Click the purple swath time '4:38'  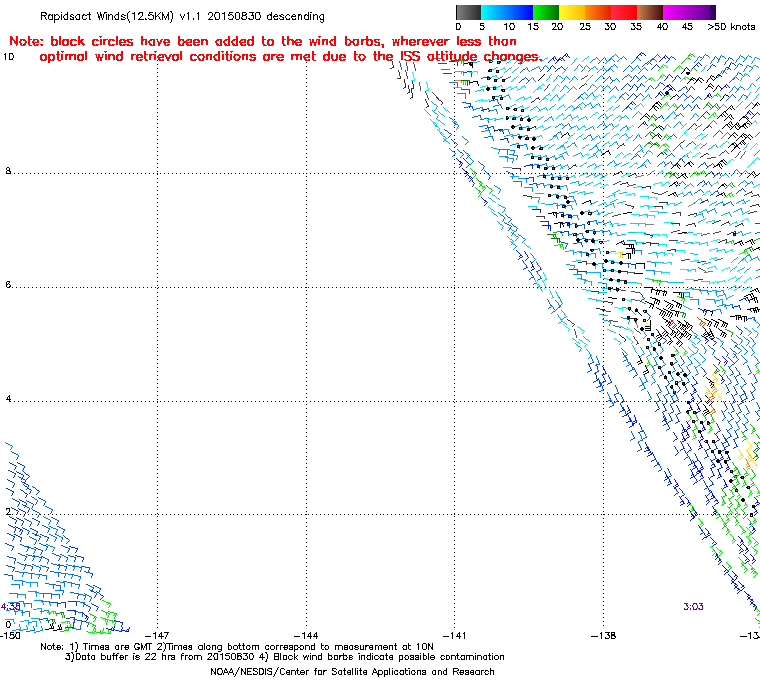(10, 607)
